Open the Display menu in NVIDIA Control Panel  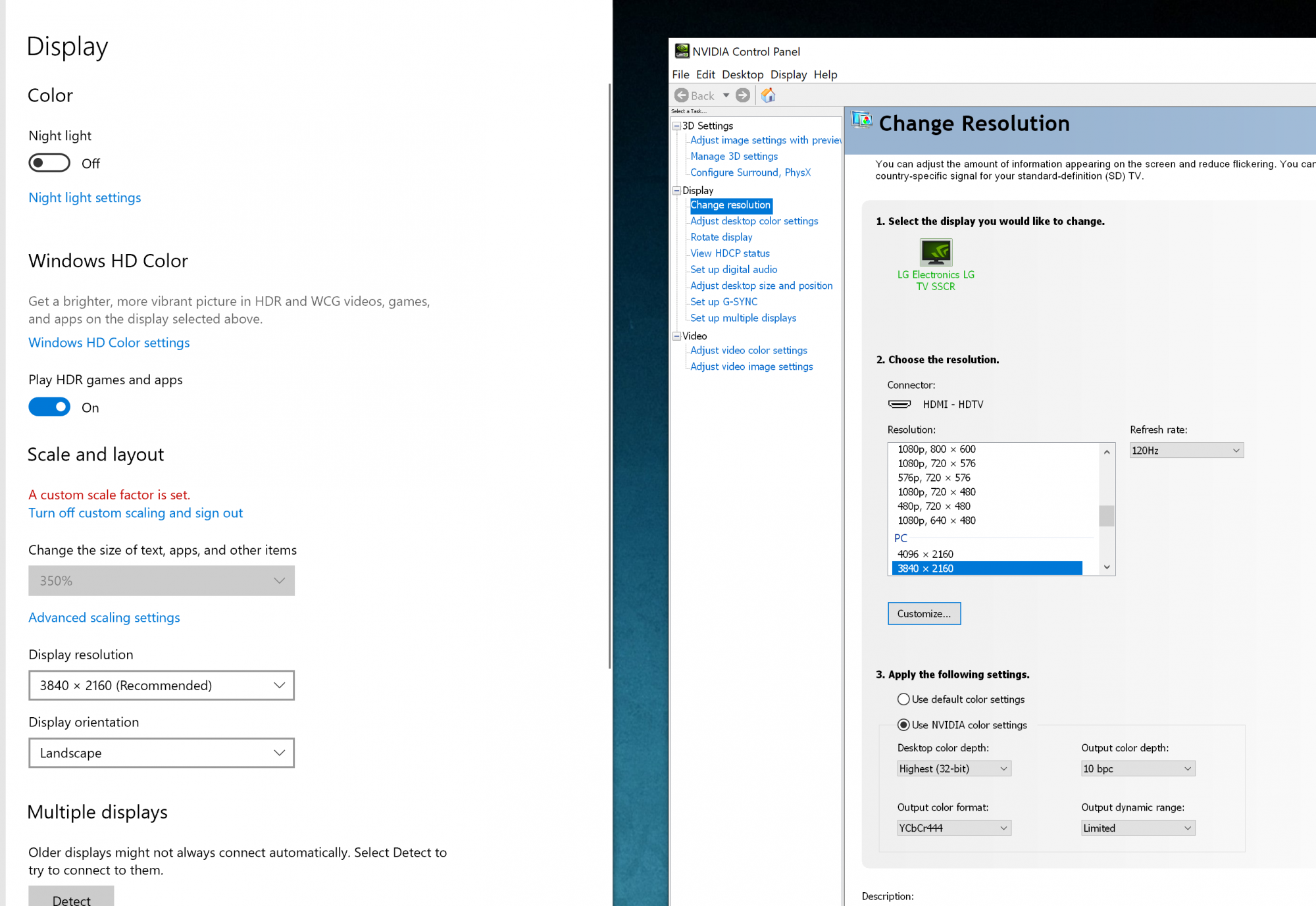coord(788,74)
